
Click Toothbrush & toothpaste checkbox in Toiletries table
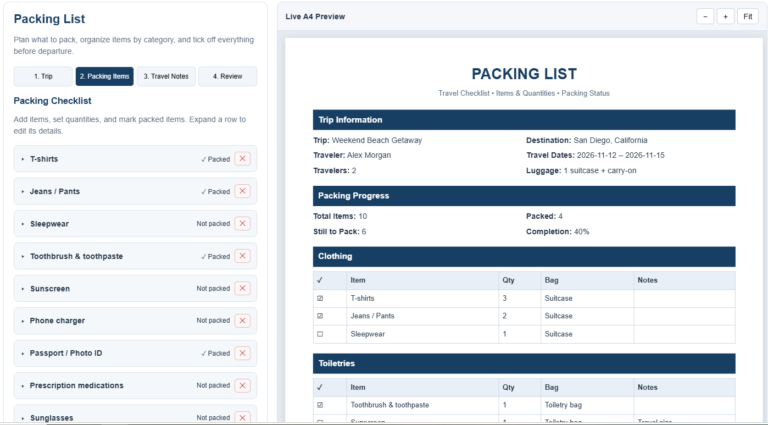click(320, 405)
